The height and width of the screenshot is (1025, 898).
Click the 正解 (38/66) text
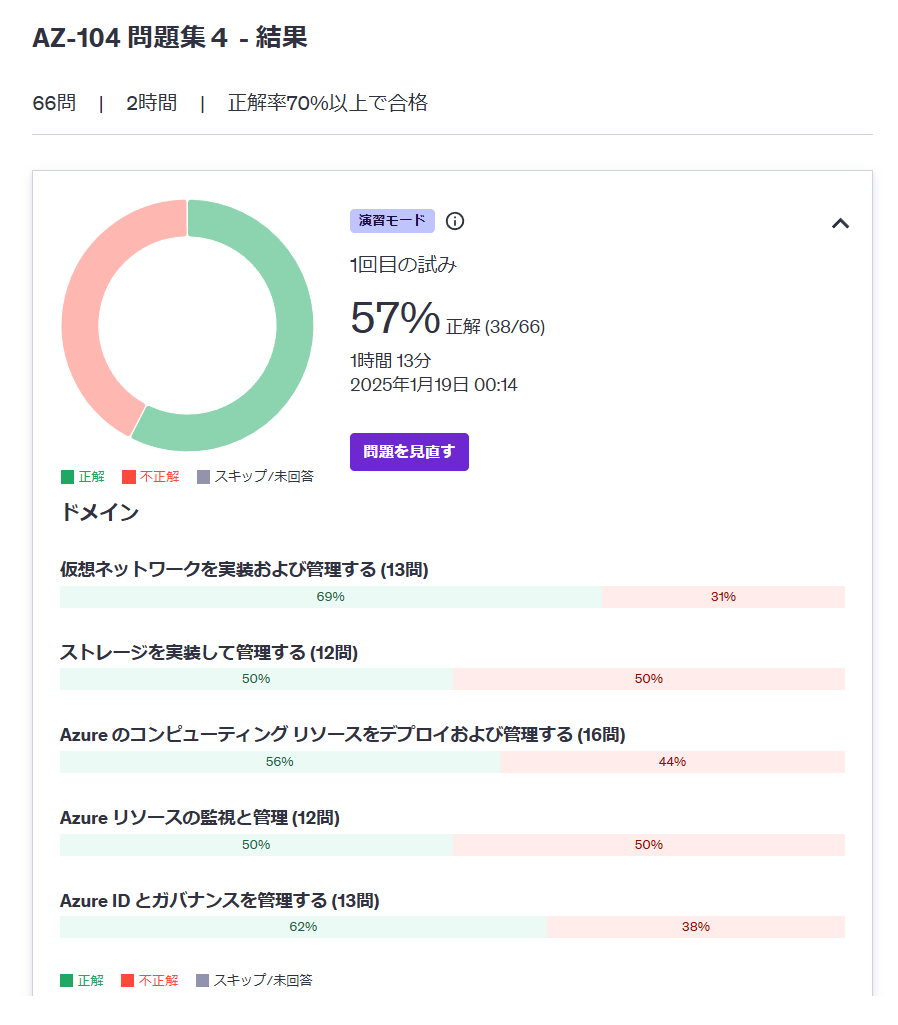[x=495, y=326]
